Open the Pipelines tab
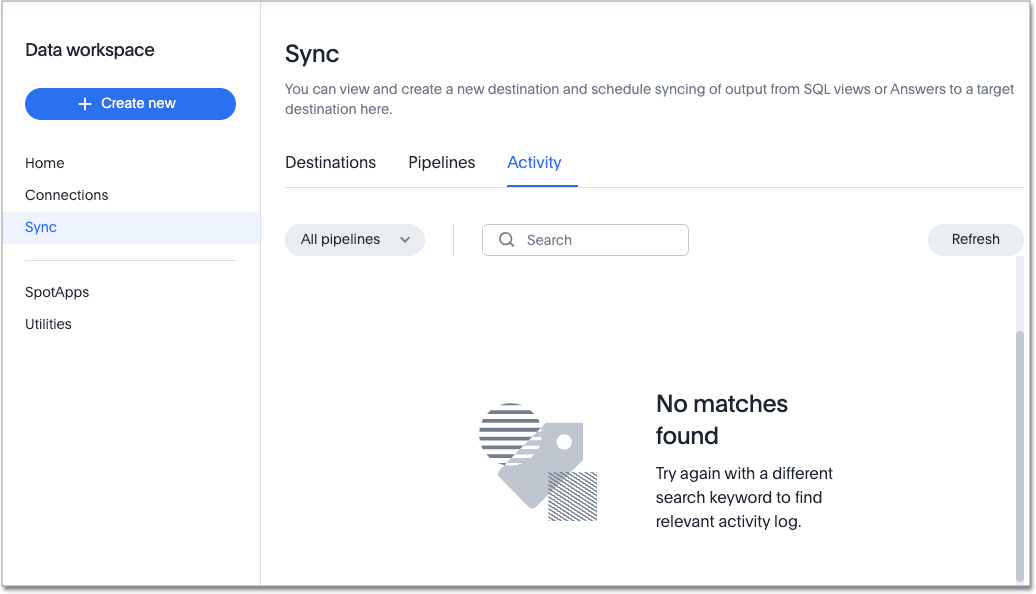 point(441,162)
